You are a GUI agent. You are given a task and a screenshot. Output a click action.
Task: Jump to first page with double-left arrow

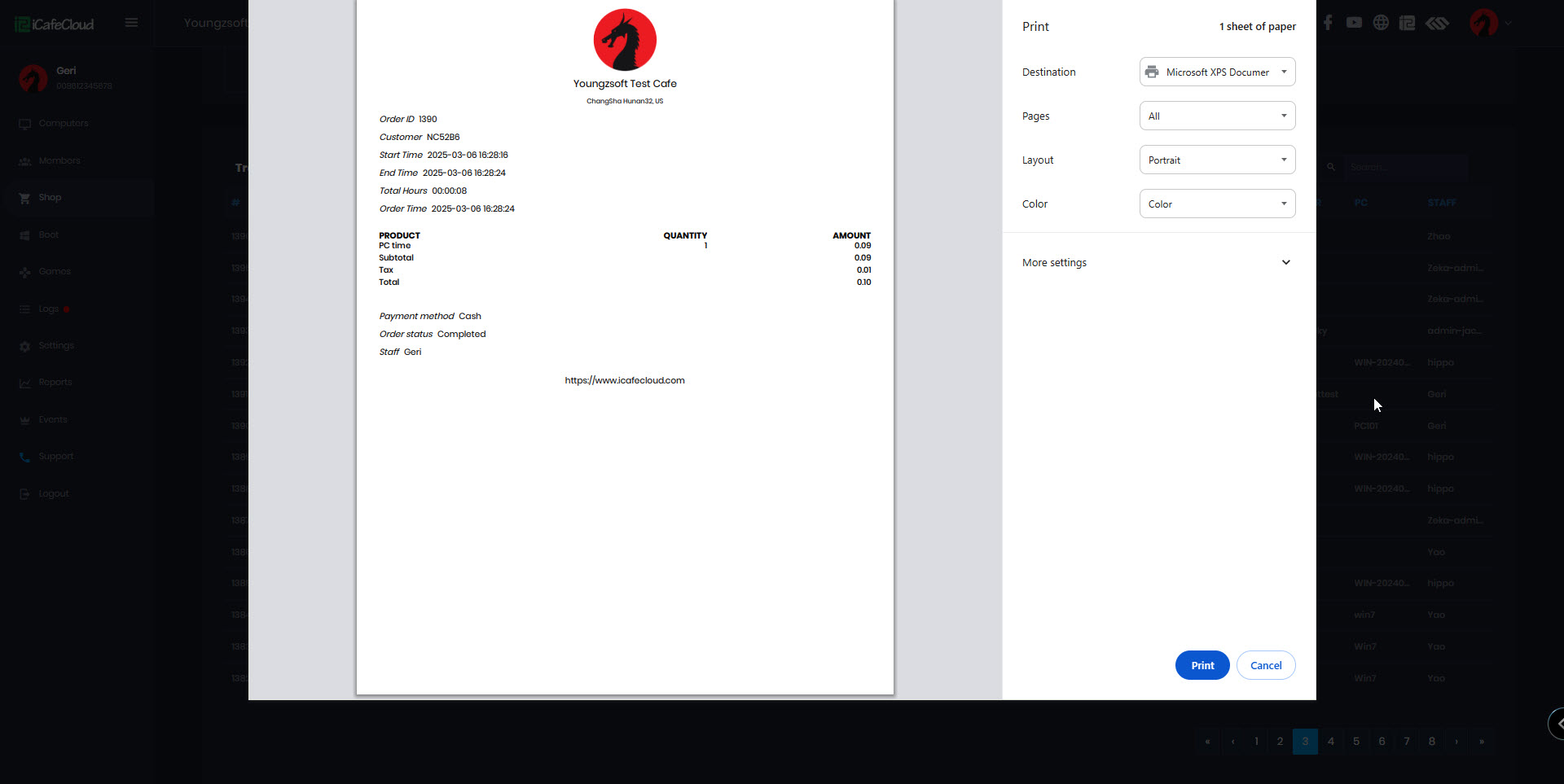pos(1207,742)
